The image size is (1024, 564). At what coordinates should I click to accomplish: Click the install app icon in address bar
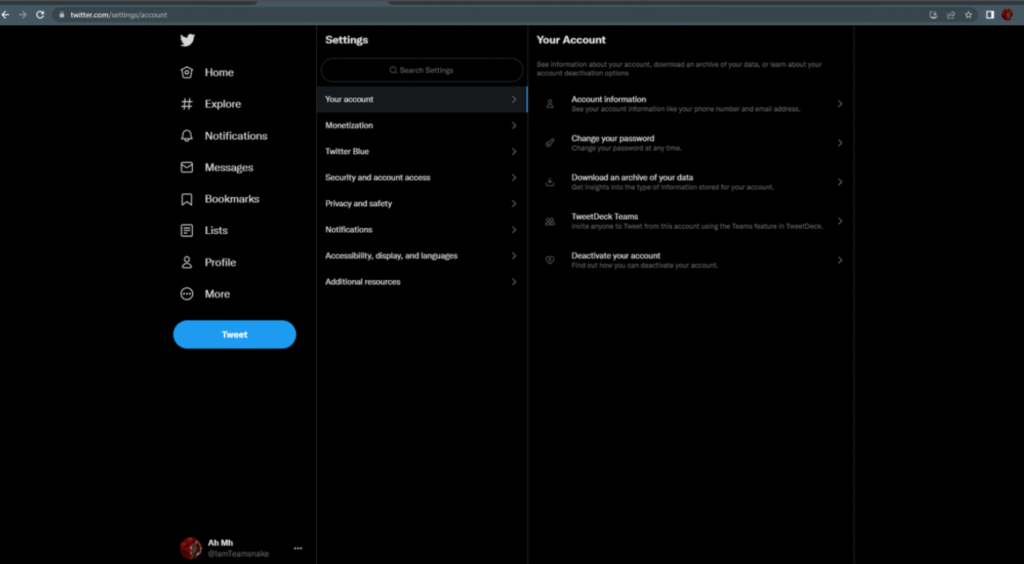[x=933, y=14]
